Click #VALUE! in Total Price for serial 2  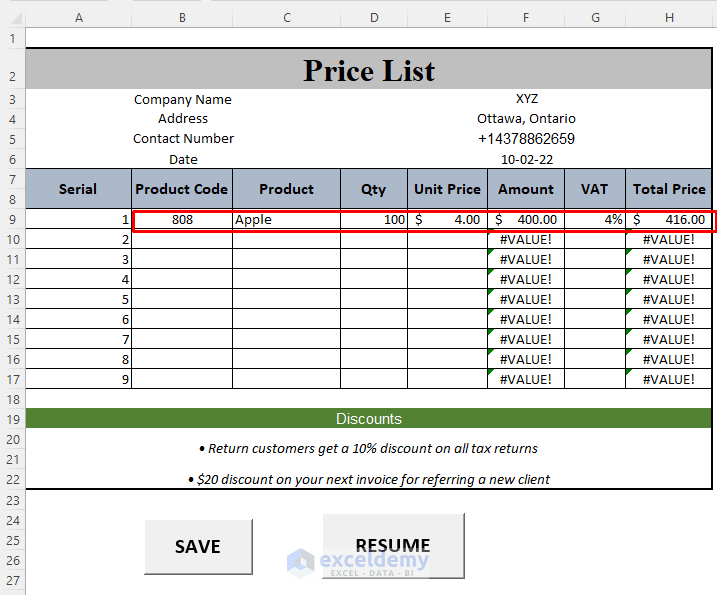click(669, 240)
